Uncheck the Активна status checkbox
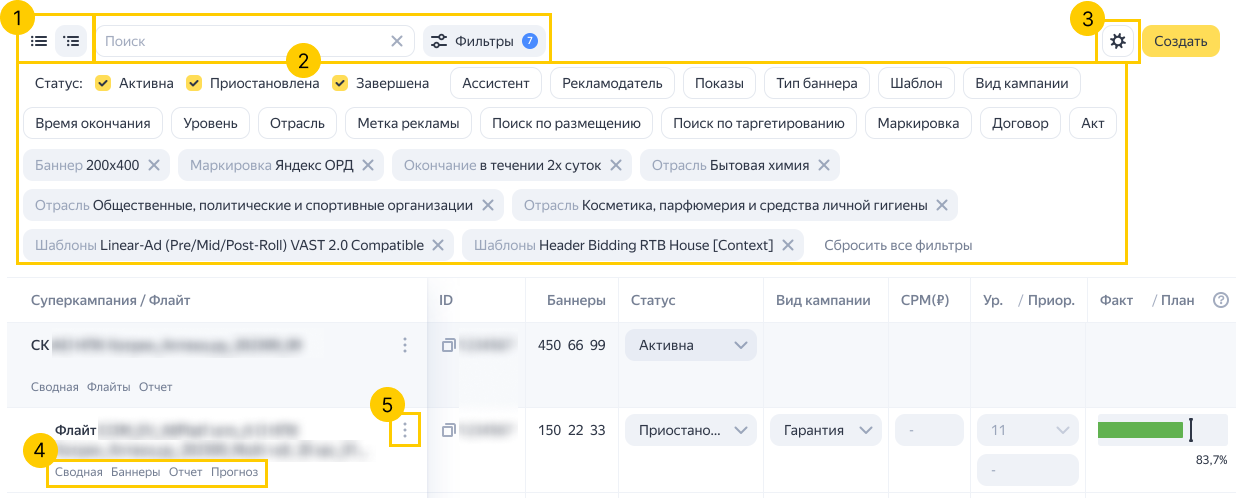 click(x=103, y=83)
